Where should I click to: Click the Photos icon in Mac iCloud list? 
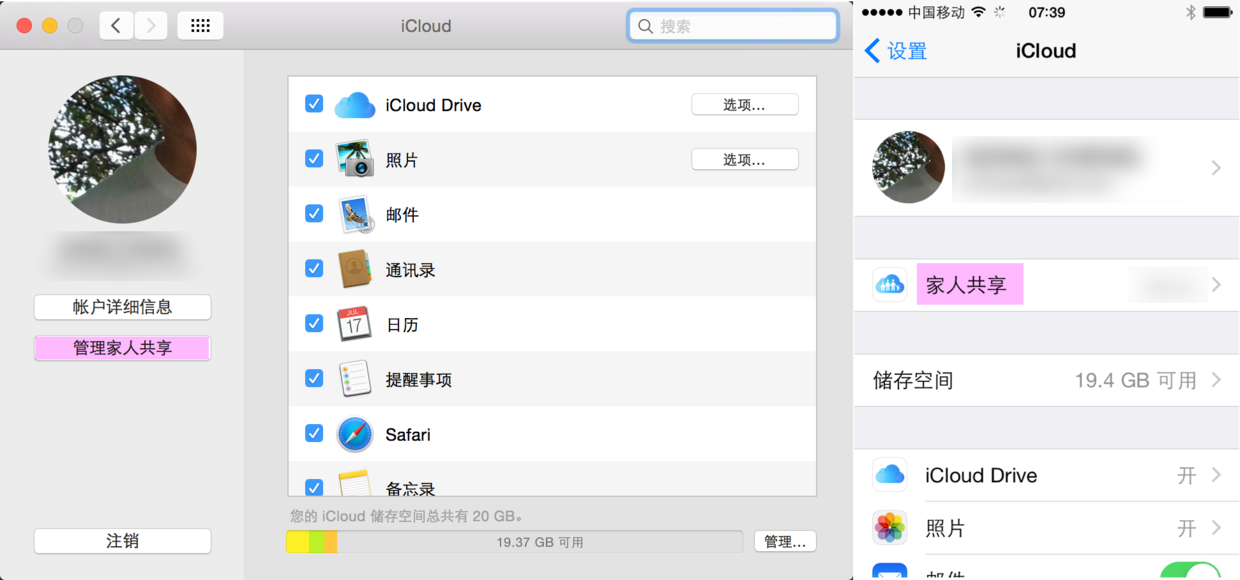354,159
